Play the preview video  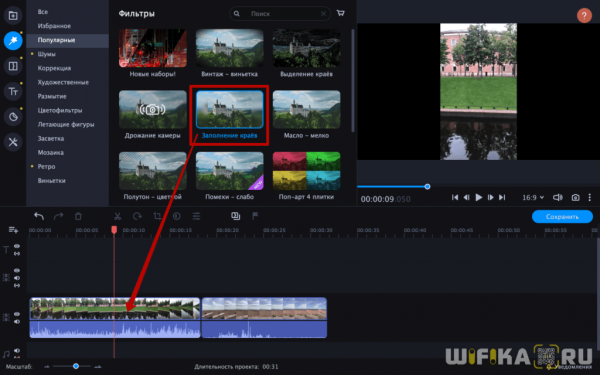click(x=478, y=197)
